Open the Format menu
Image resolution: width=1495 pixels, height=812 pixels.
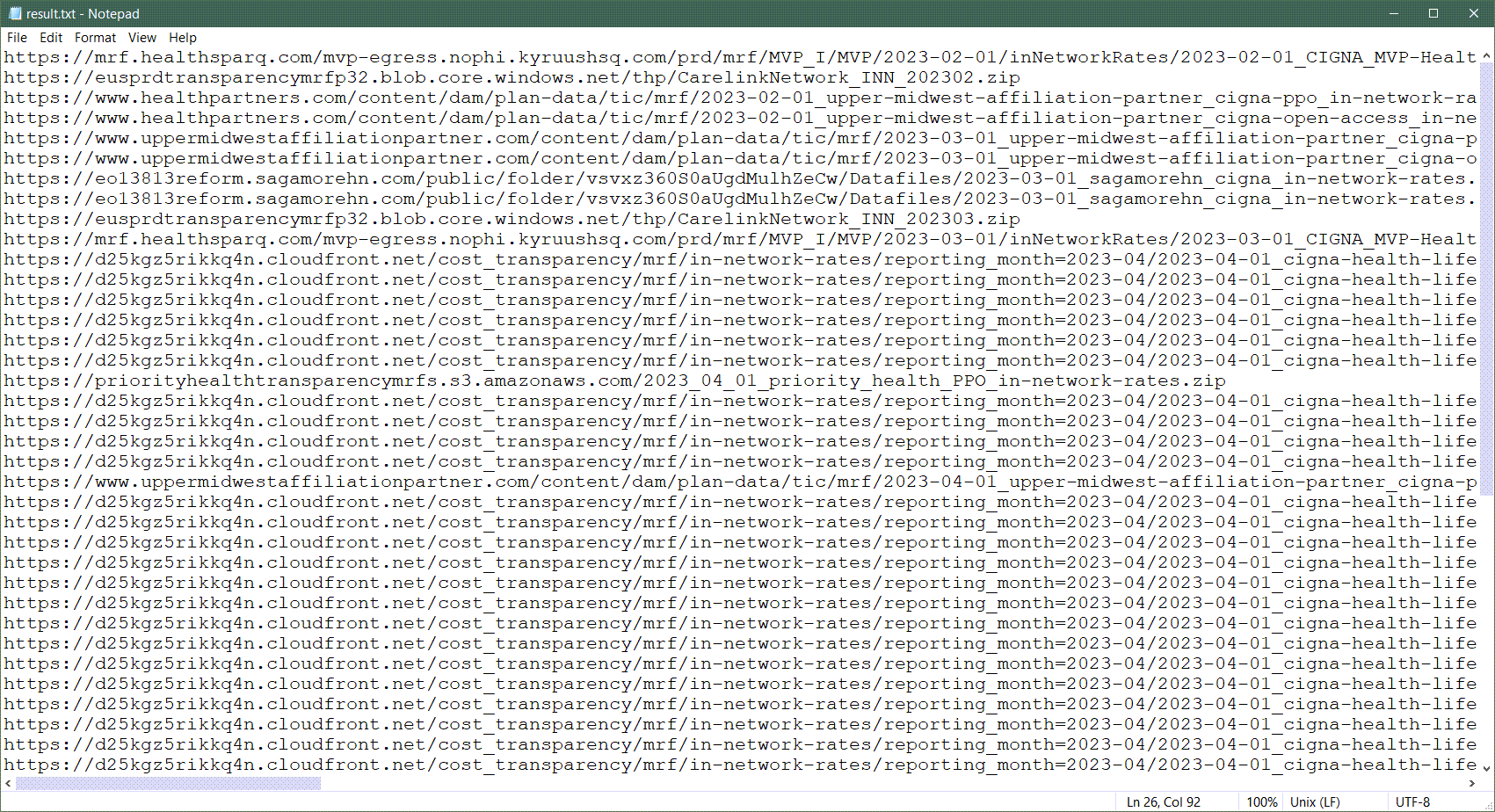click(x=95, y=38)
